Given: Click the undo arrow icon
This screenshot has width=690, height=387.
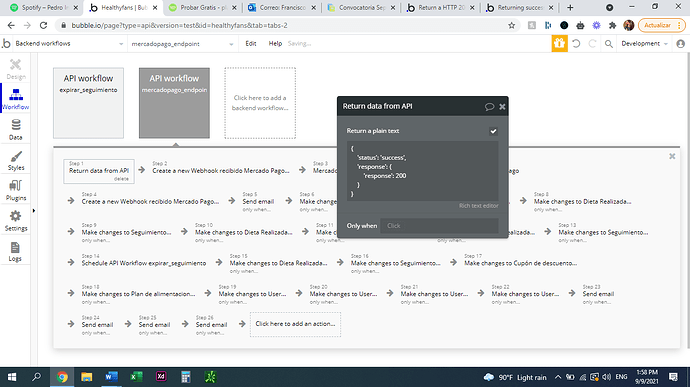Looking at the screenshot, I should pyautogui.click(x=576, y=44).
